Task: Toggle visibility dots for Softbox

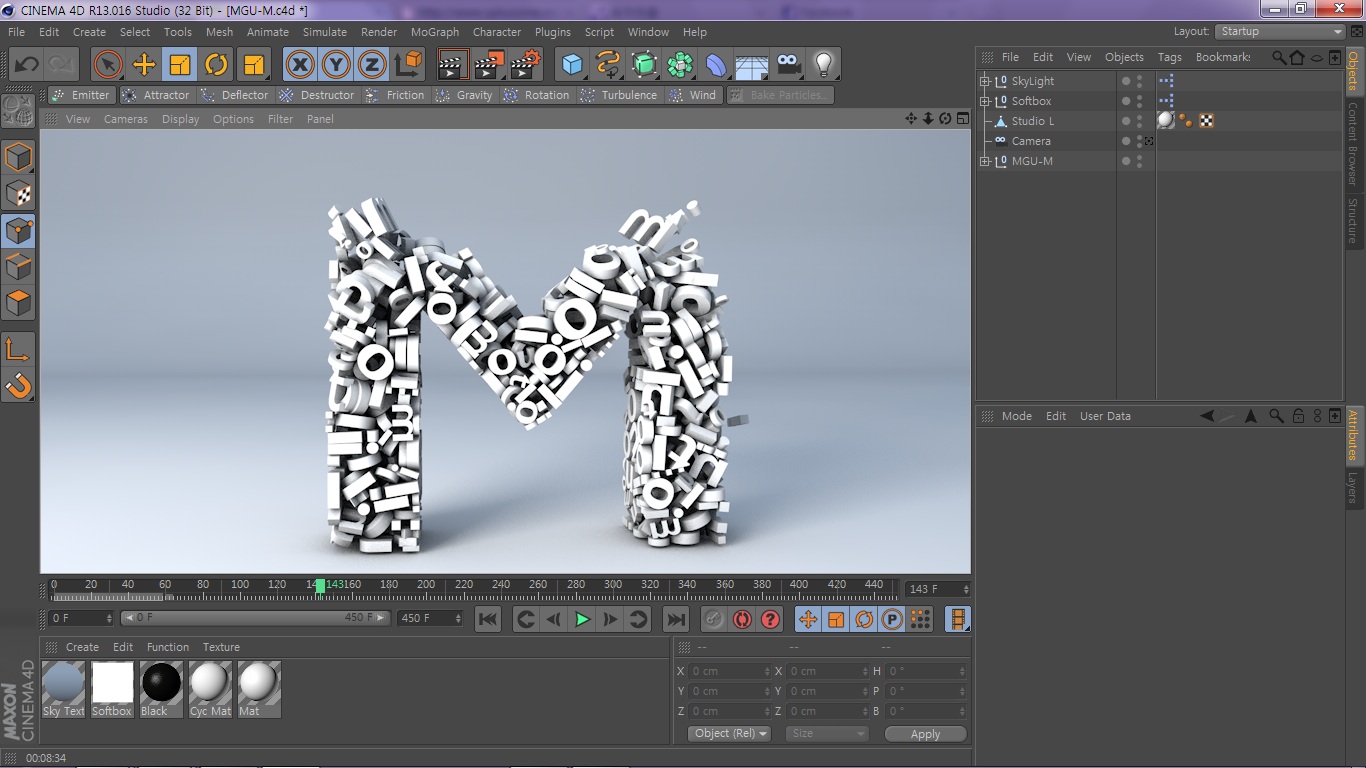Action: [1139, 101]
